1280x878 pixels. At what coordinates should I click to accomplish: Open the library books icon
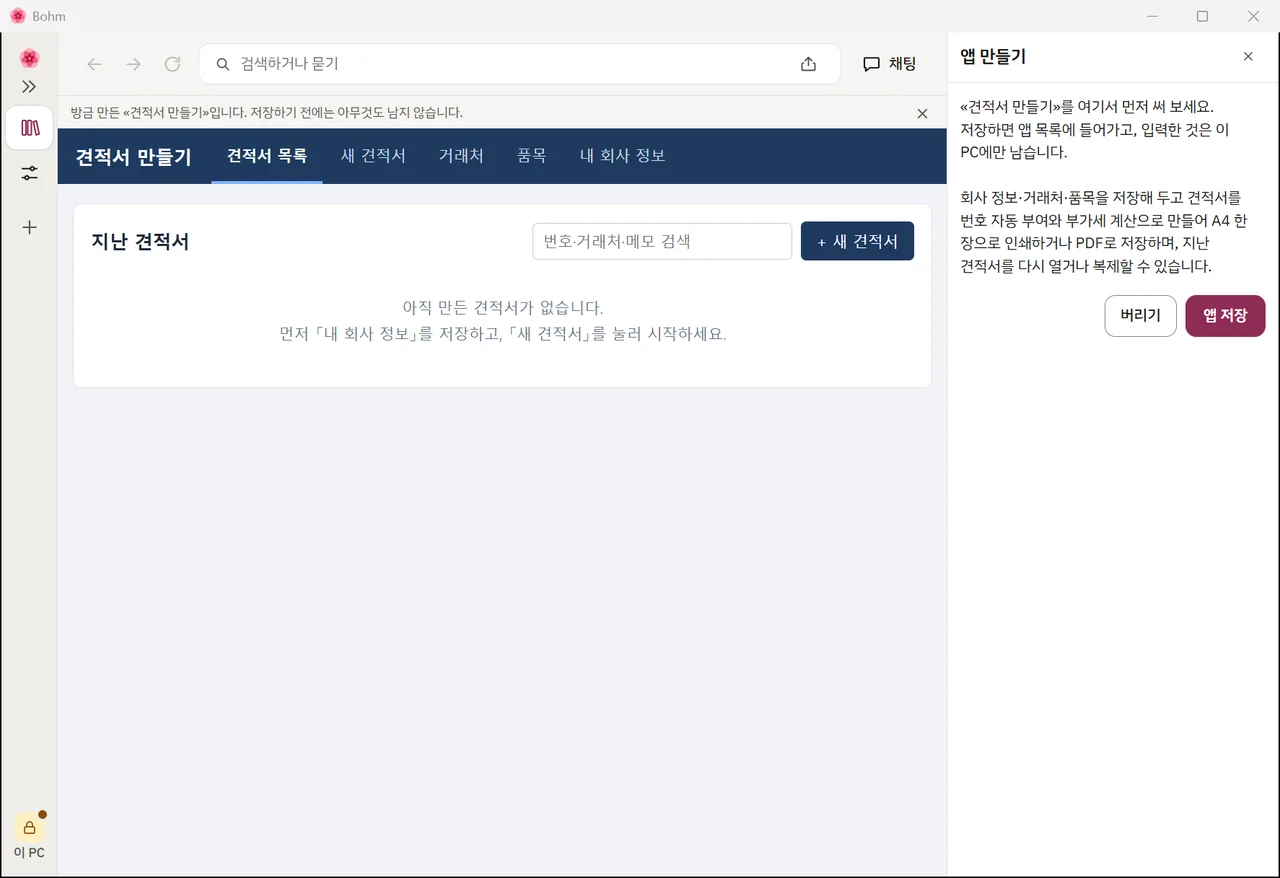pos(29,128)
